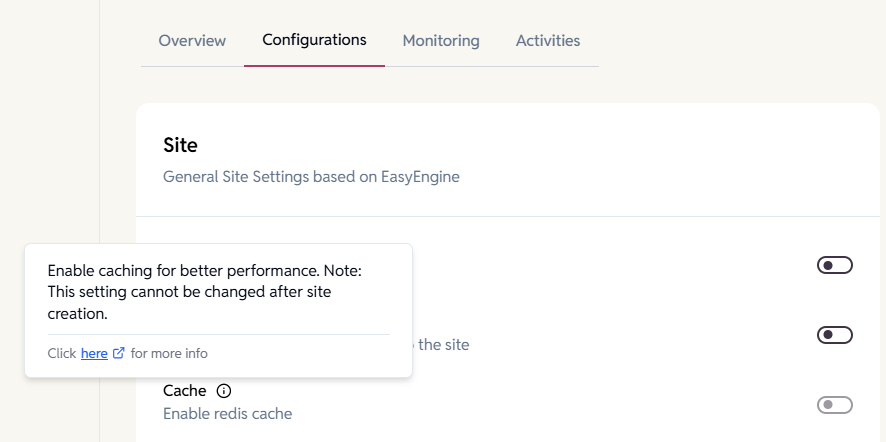Click the external link icon beside 'here'

pyautogui.click(x=119, y=353)
